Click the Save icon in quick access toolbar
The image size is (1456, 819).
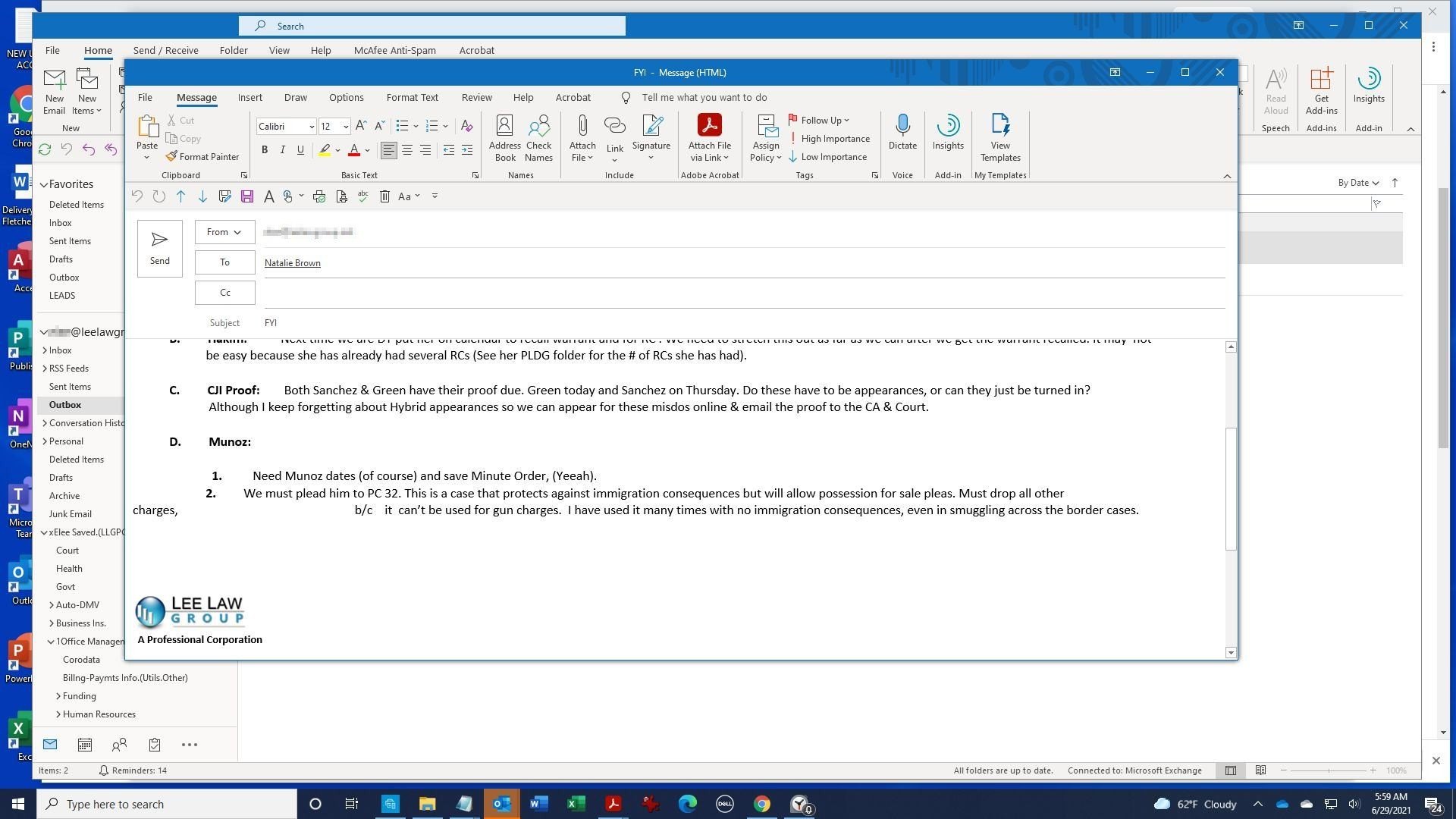(247, 196)
